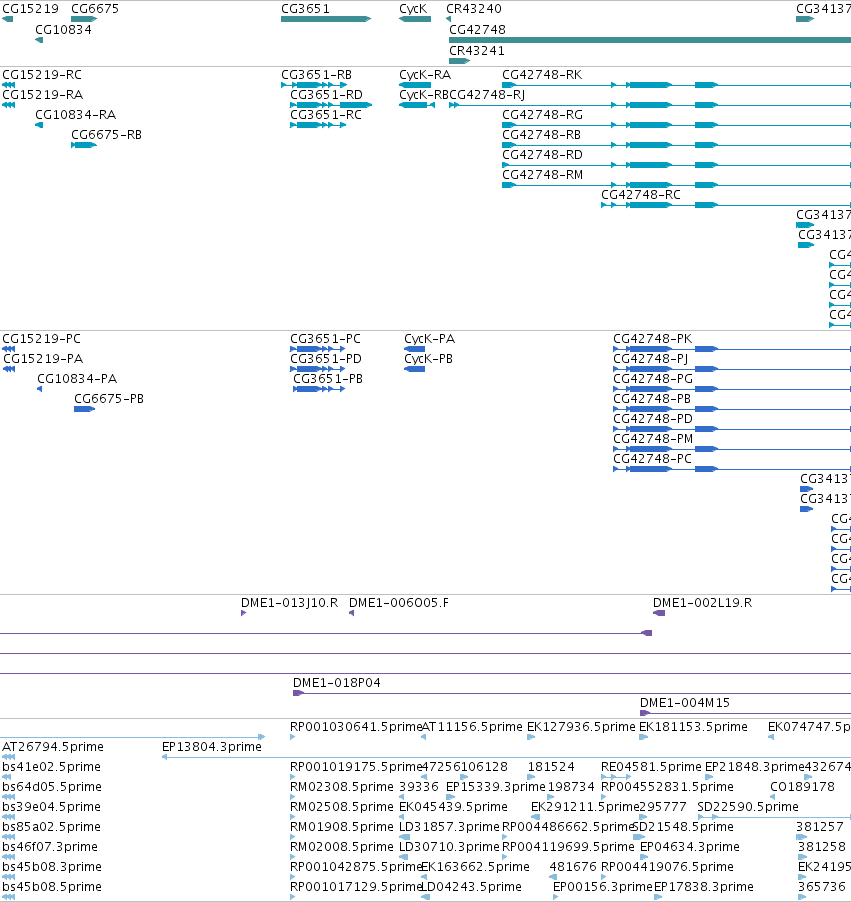Select the CR43241 gene arrow glyph

click(459, 60)
